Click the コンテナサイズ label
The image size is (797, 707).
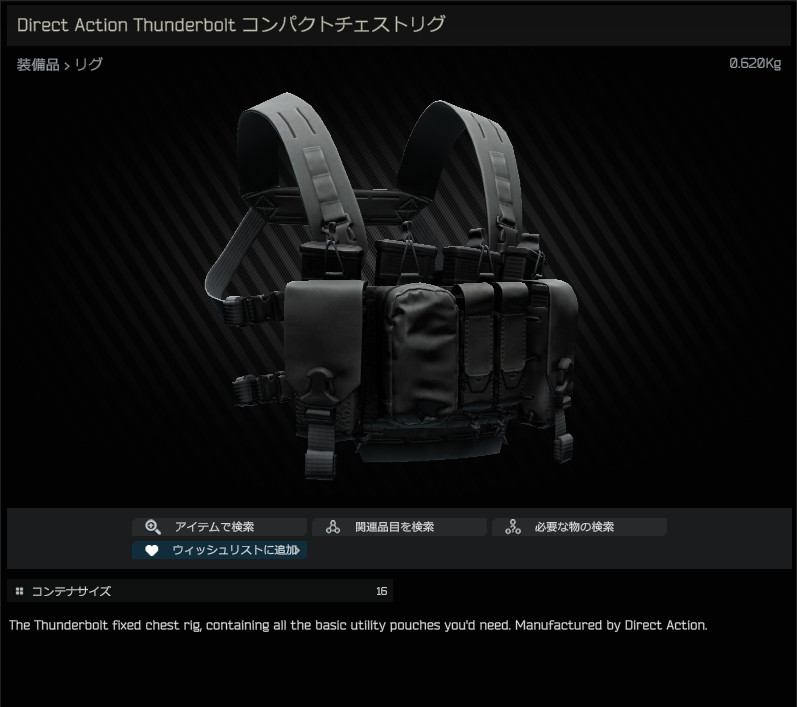click(71, 591)
